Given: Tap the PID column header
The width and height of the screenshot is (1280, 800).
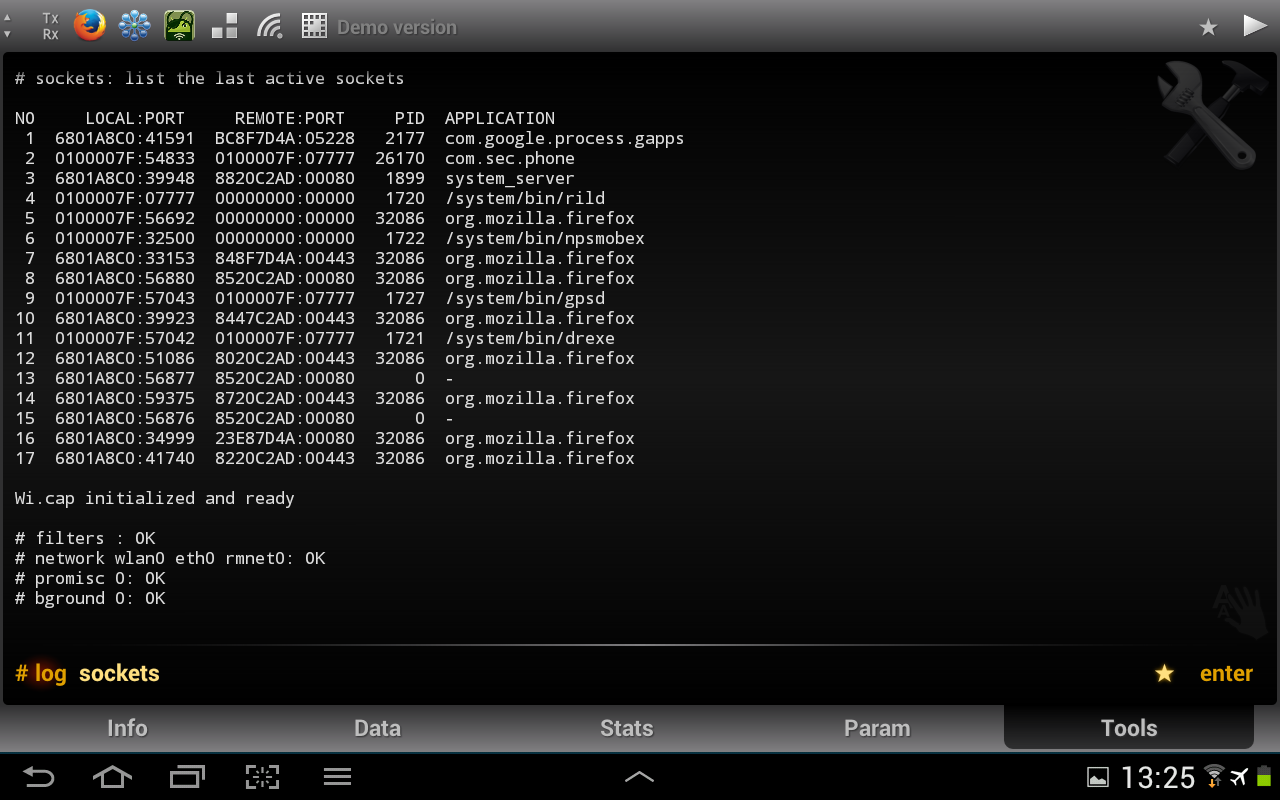Looking at the screenshot, I should pos(410,118).
